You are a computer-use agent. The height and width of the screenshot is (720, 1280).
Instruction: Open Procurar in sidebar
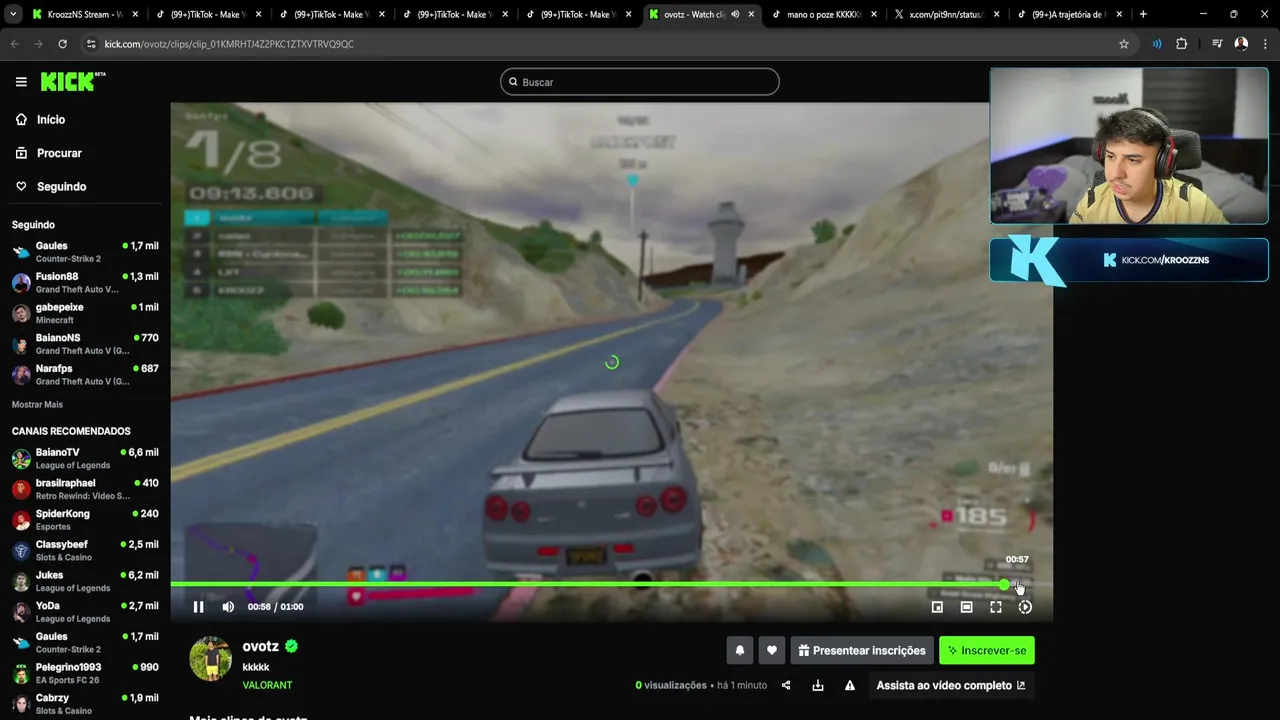(x=59, y=153)
